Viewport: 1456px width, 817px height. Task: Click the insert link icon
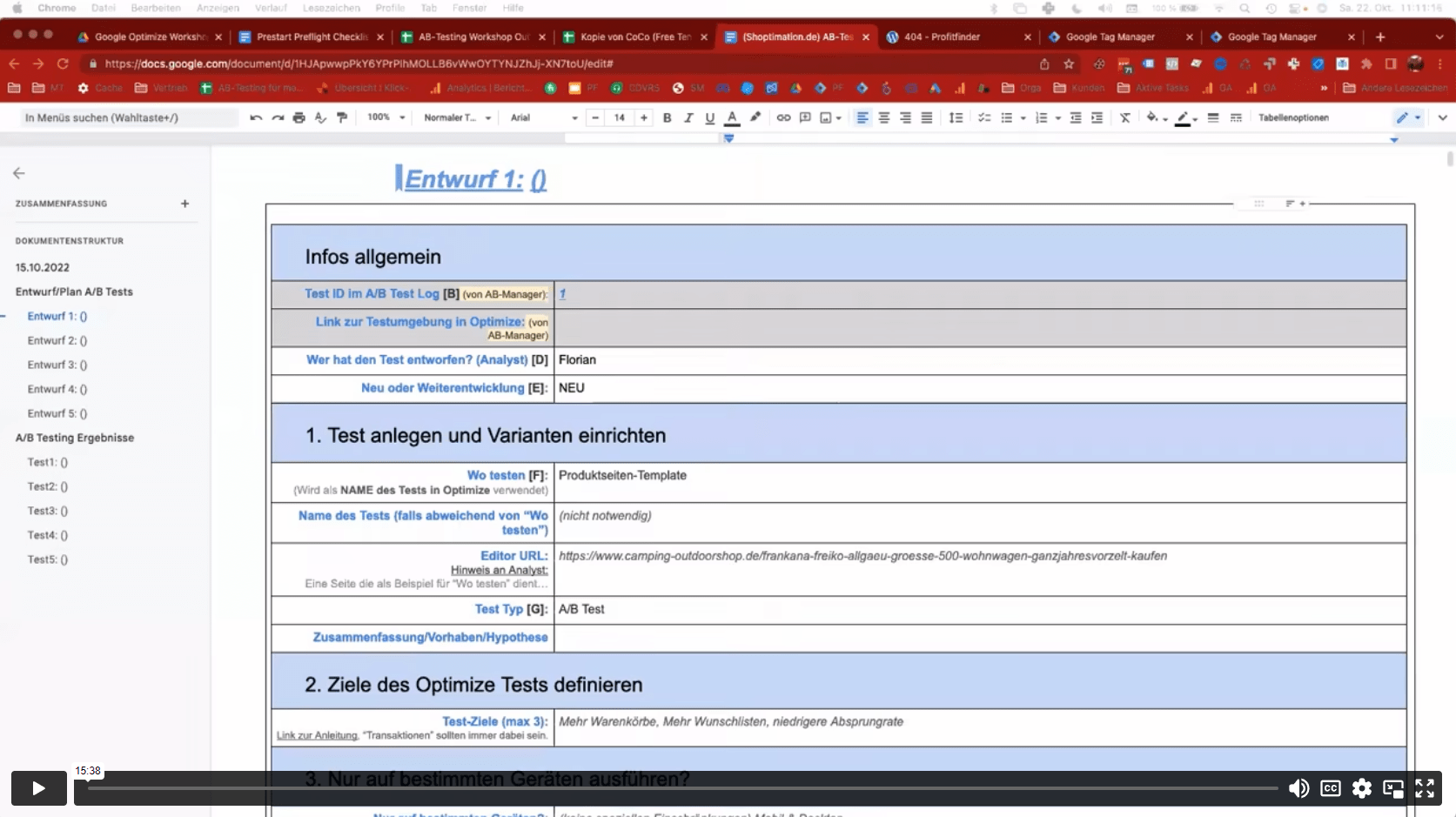(783, 117)
